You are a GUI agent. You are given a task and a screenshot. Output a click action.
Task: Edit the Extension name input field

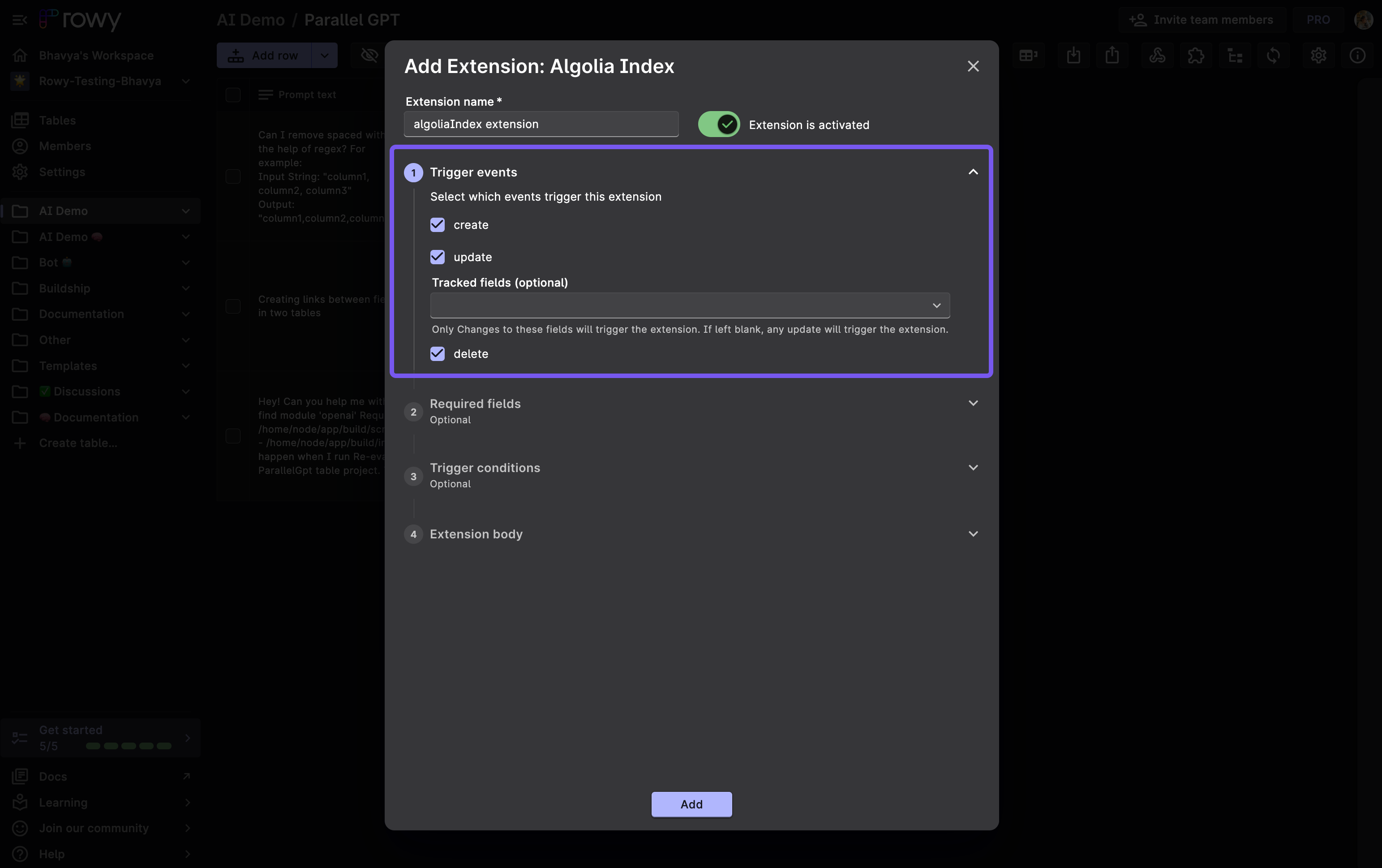(x=541, y=124)
